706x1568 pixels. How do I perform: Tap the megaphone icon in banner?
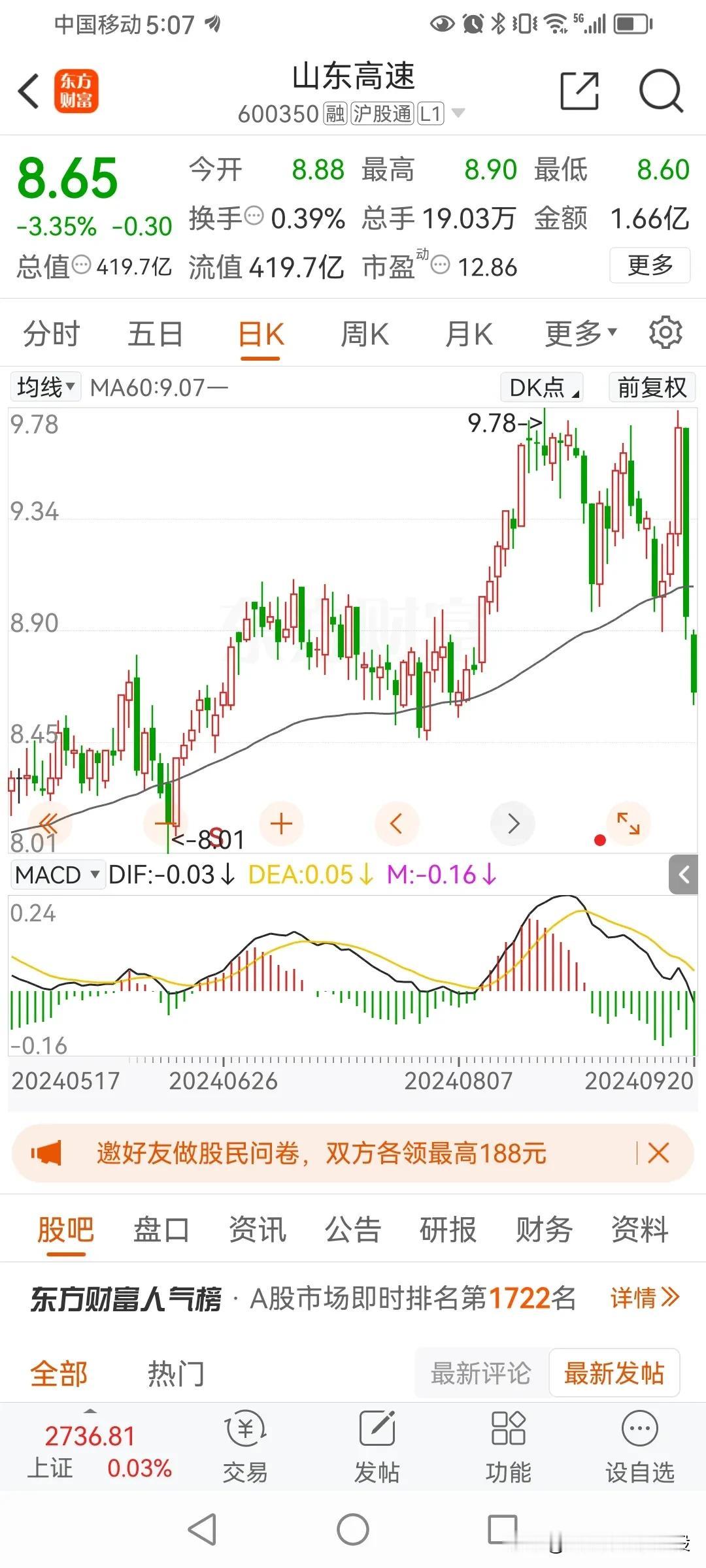pyautogui.click(x=46, y=1152)
